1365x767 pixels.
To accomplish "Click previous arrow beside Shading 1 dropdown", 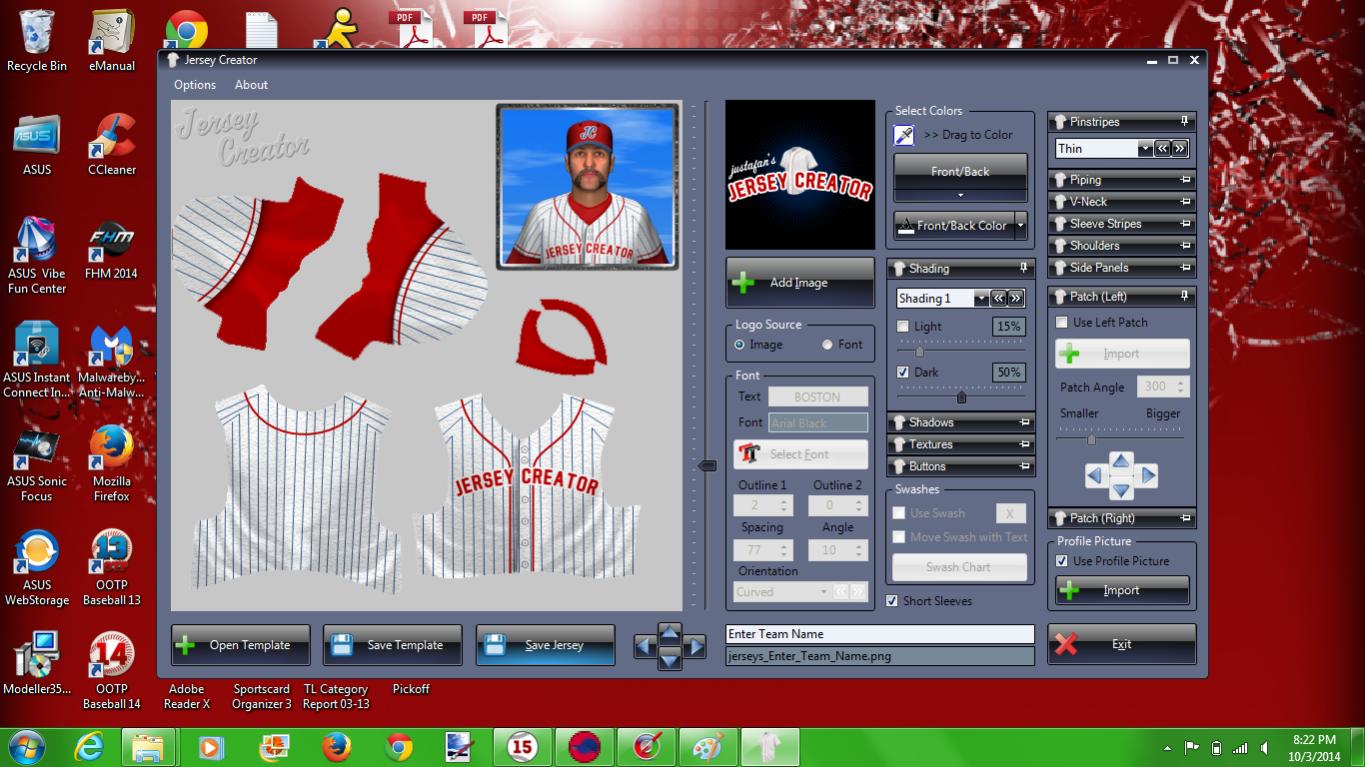I will (998, 298).
